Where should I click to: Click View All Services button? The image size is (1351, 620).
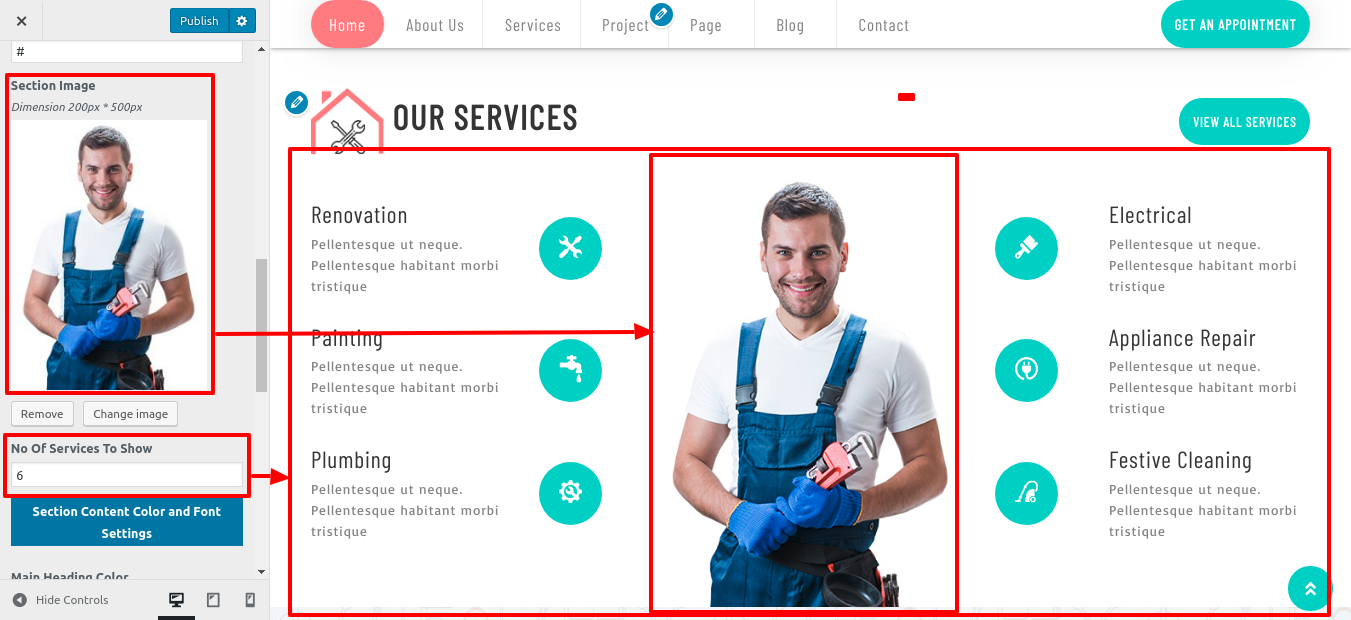tap(1244, 122)
